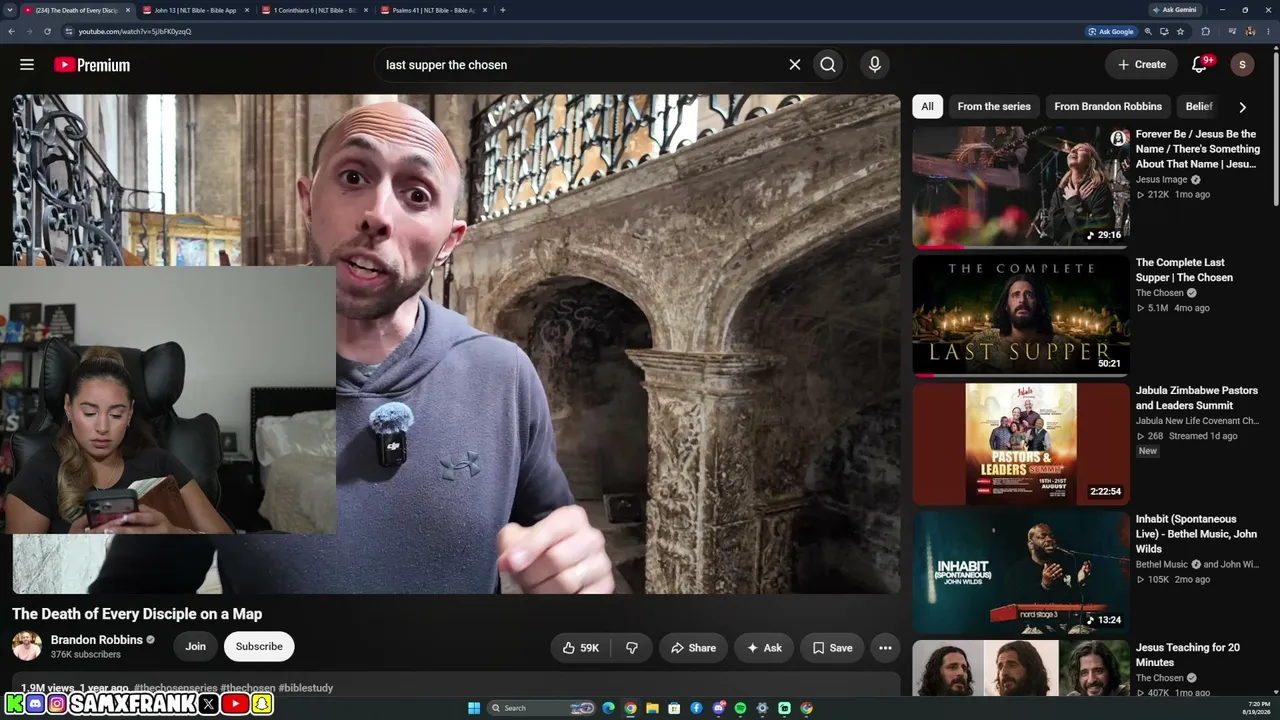This screenshot has height=720, width=1280.
Task: Open Spotify from the taskbar
Action: point(740,708)
